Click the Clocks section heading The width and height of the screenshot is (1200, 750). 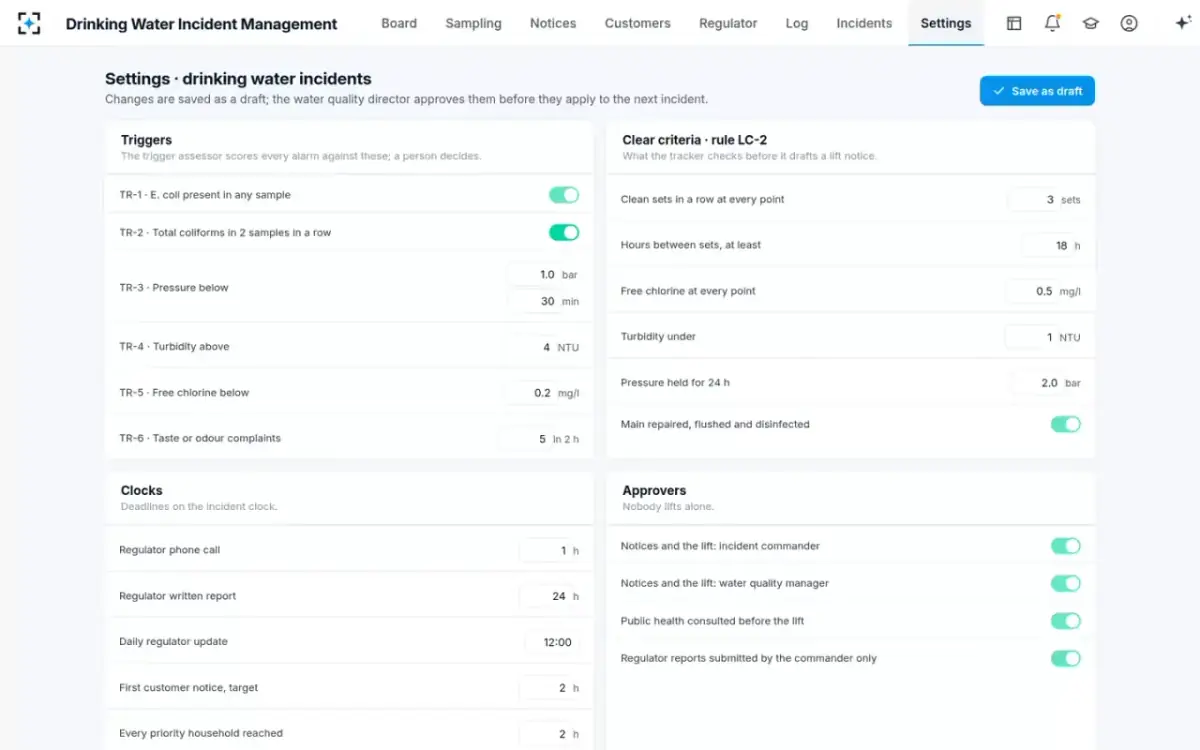pos(142,491)
